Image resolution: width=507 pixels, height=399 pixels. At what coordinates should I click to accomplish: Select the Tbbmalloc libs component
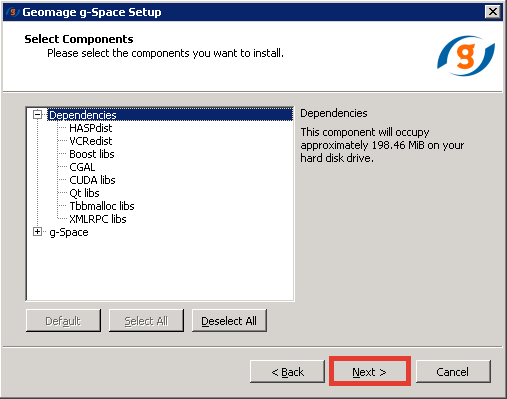tap(102, 206)
